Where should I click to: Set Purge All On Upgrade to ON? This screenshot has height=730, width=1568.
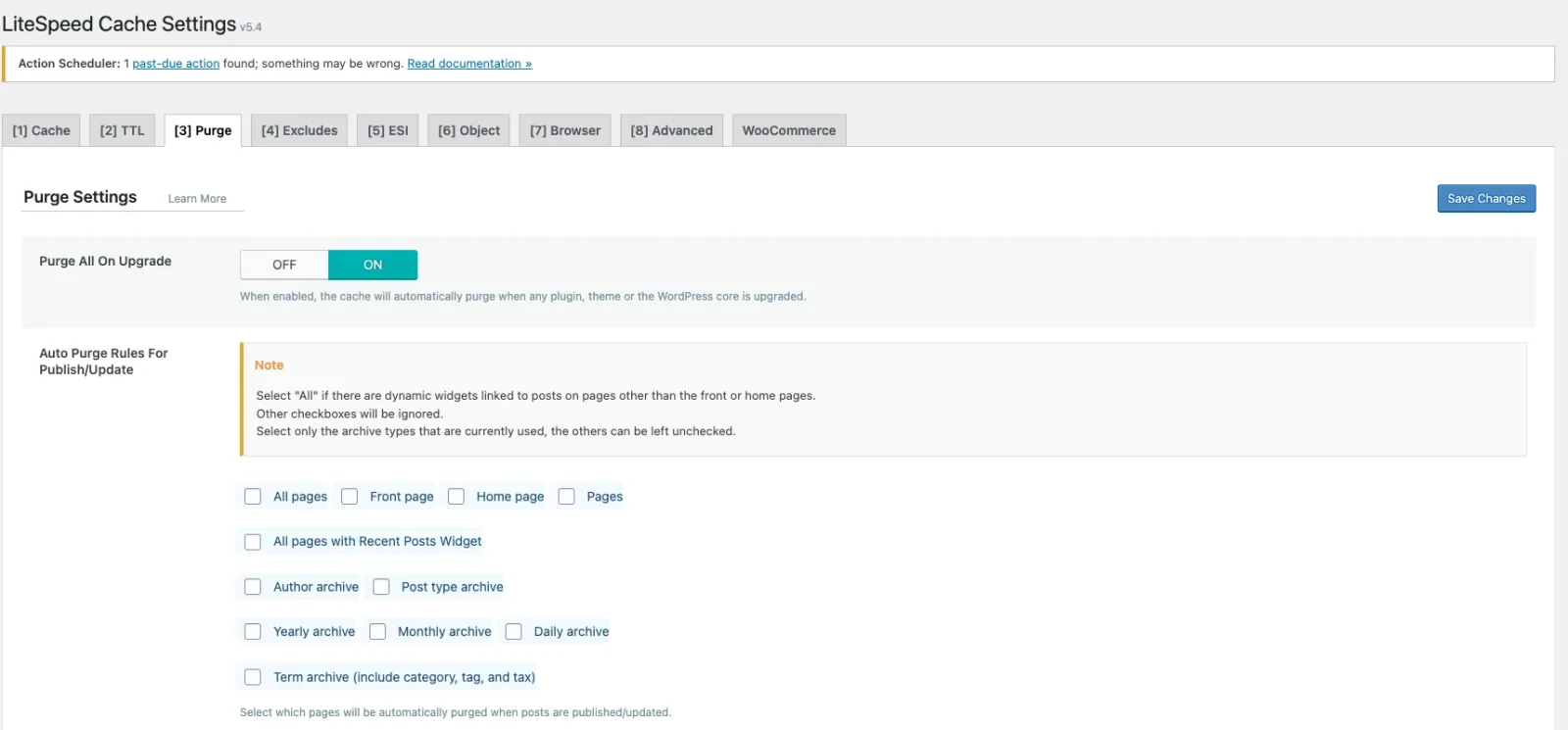point(372,265)
